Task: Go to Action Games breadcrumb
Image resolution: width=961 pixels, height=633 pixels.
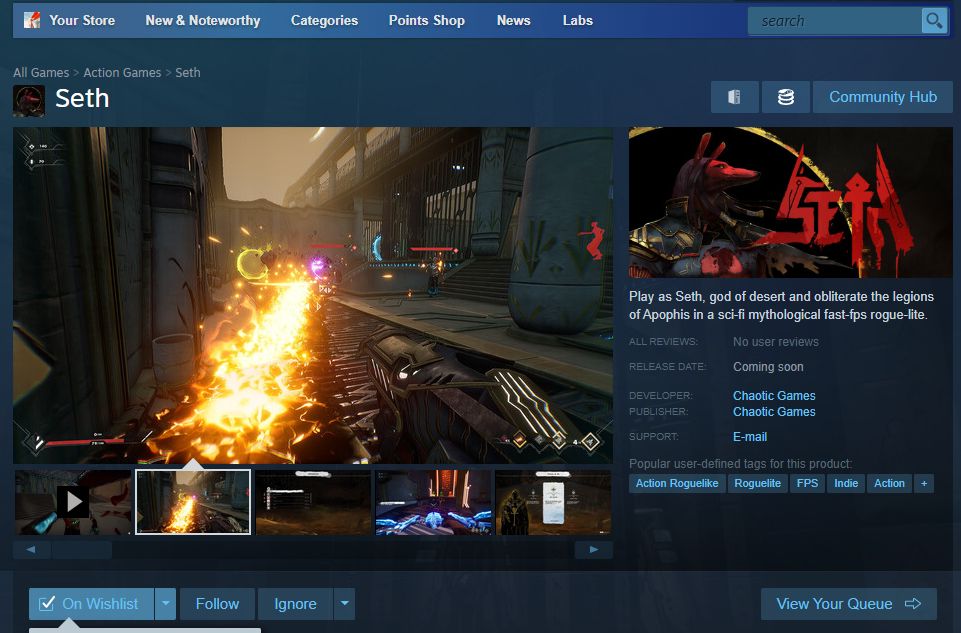Action: tap(122, 72)
